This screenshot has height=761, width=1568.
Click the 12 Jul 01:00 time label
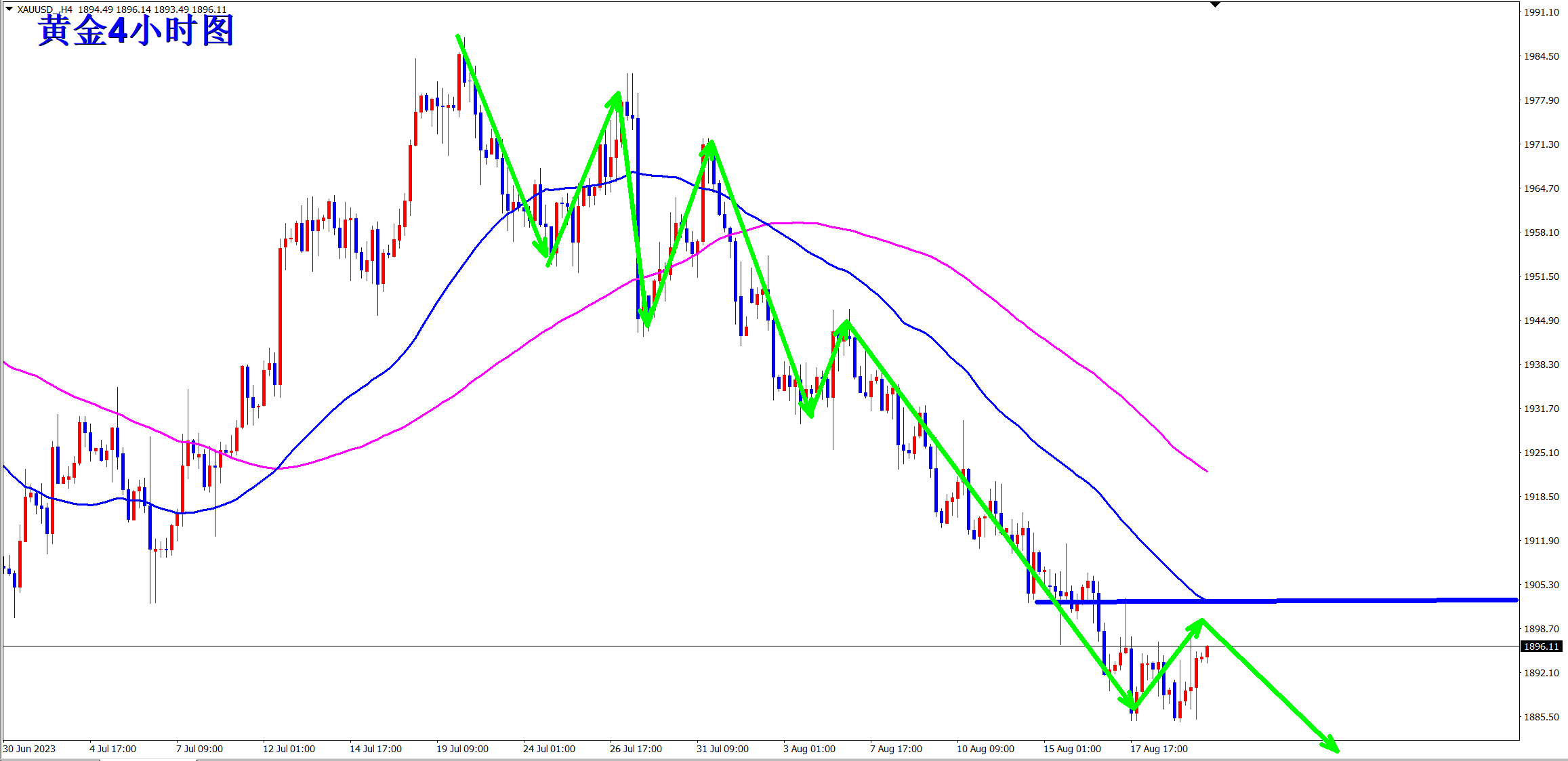click(x=289, y=749)
